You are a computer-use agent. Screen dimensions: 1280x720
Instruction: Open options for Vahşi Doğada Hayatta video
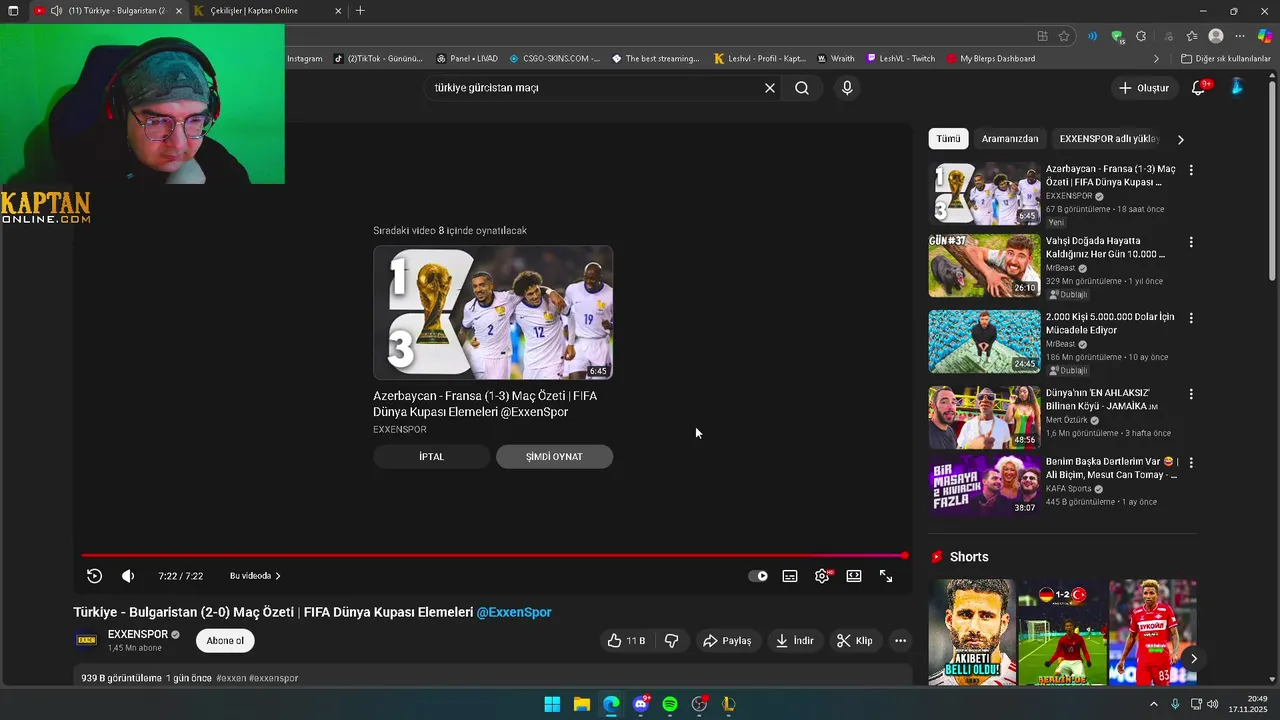[1190, 242]
